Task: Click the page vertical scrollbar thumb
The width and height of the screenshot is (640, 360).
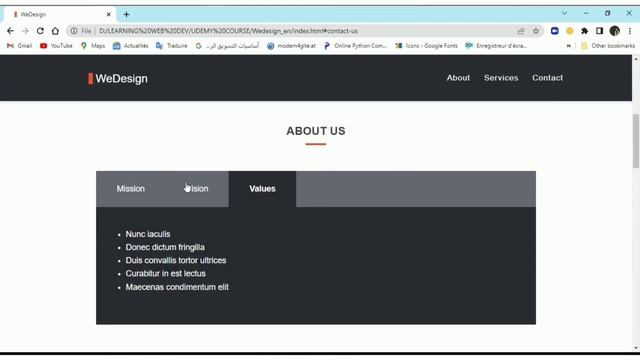Action: [636, 141]
